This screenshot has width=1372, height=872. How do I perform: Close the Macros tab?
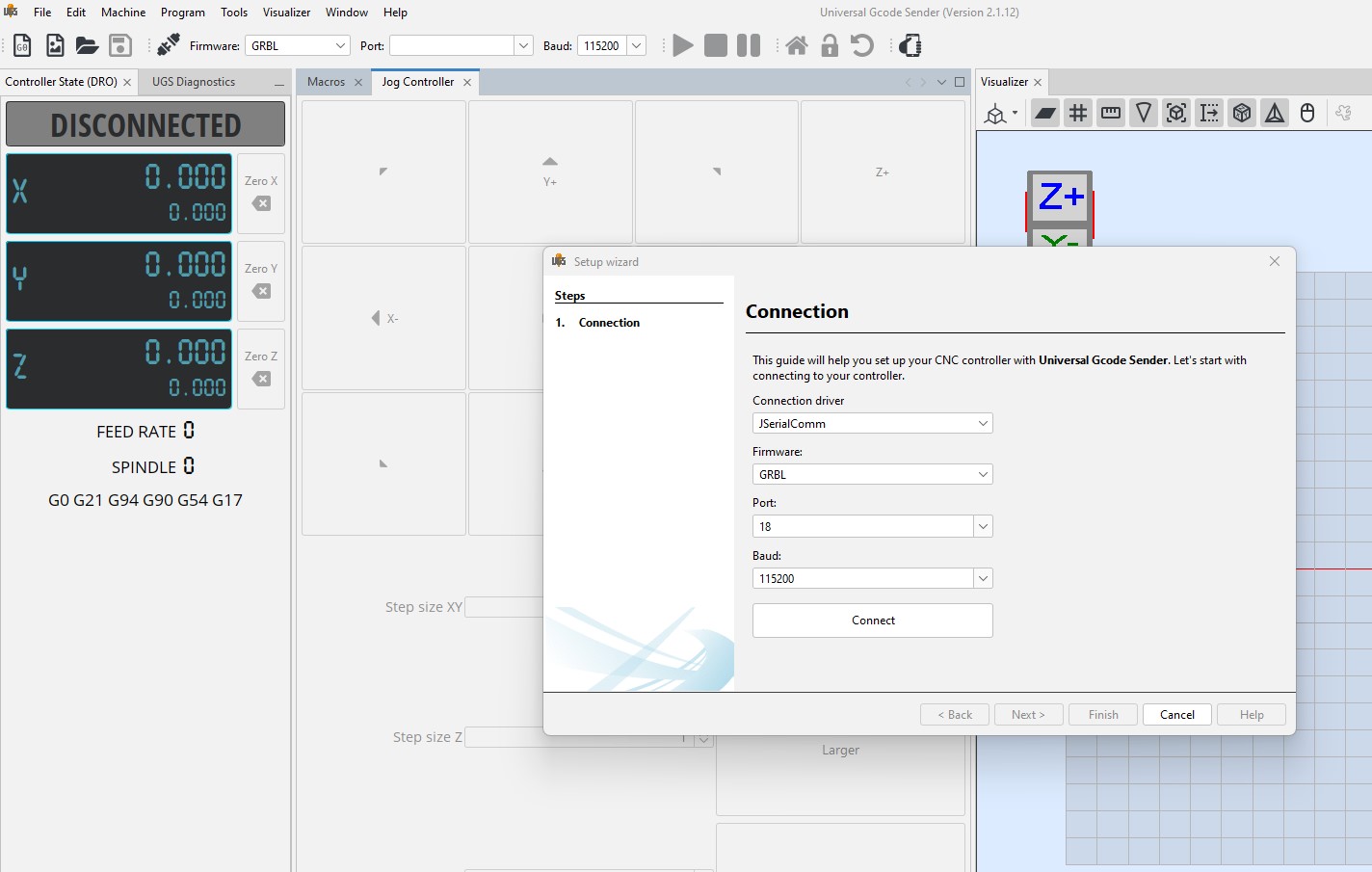[x=358, y=83]
